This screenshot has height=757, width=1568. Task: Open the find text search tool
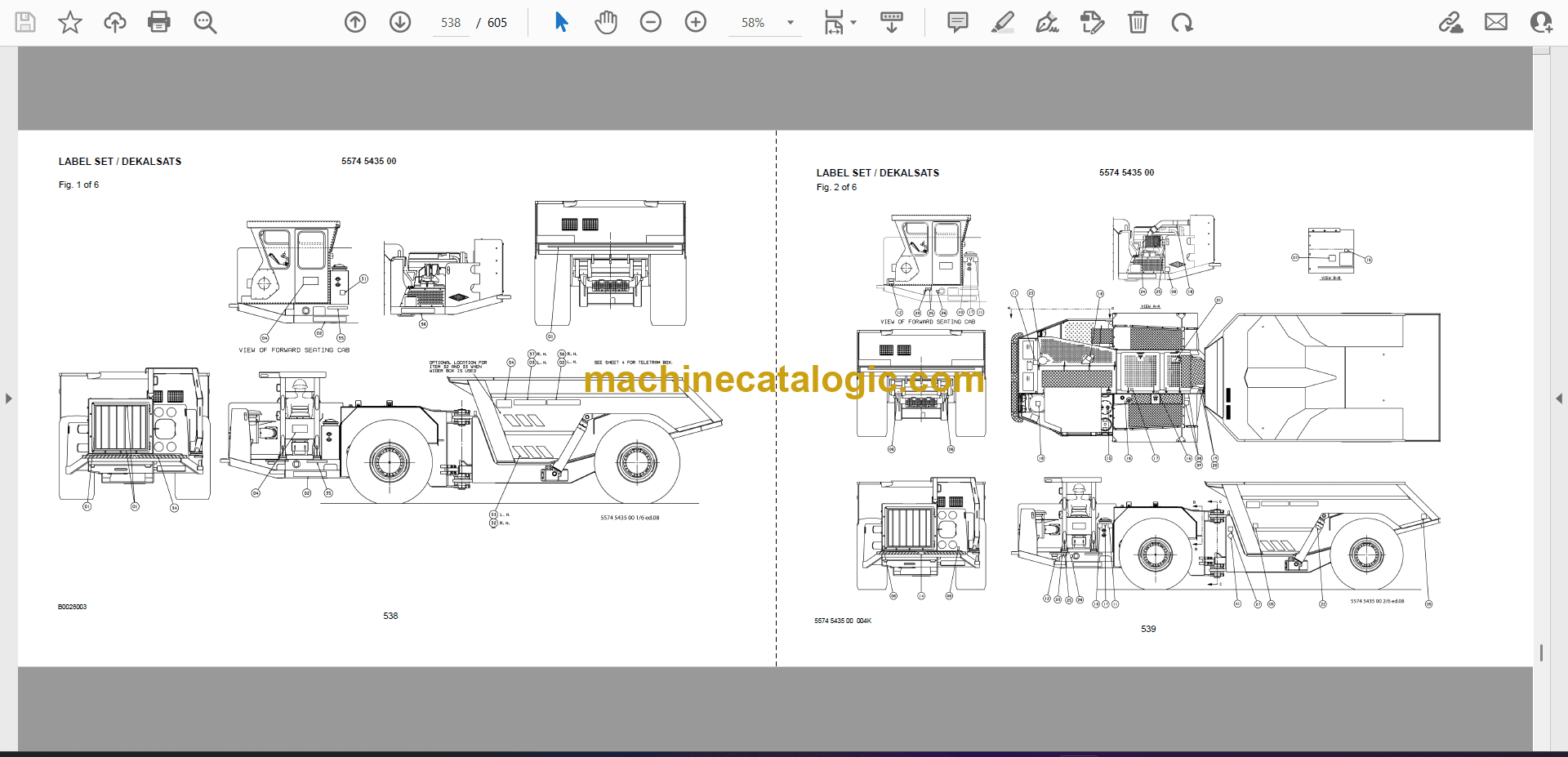click(205, 22)
